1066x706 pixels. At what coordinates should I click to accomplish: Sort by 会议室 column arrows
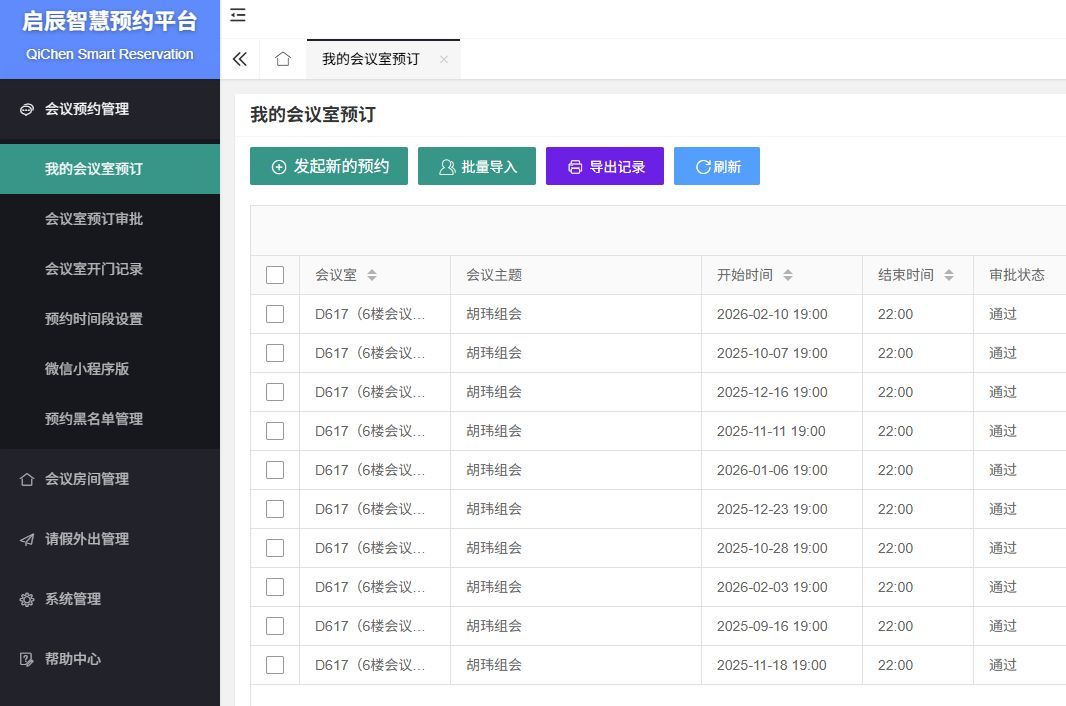click(372, 275)
